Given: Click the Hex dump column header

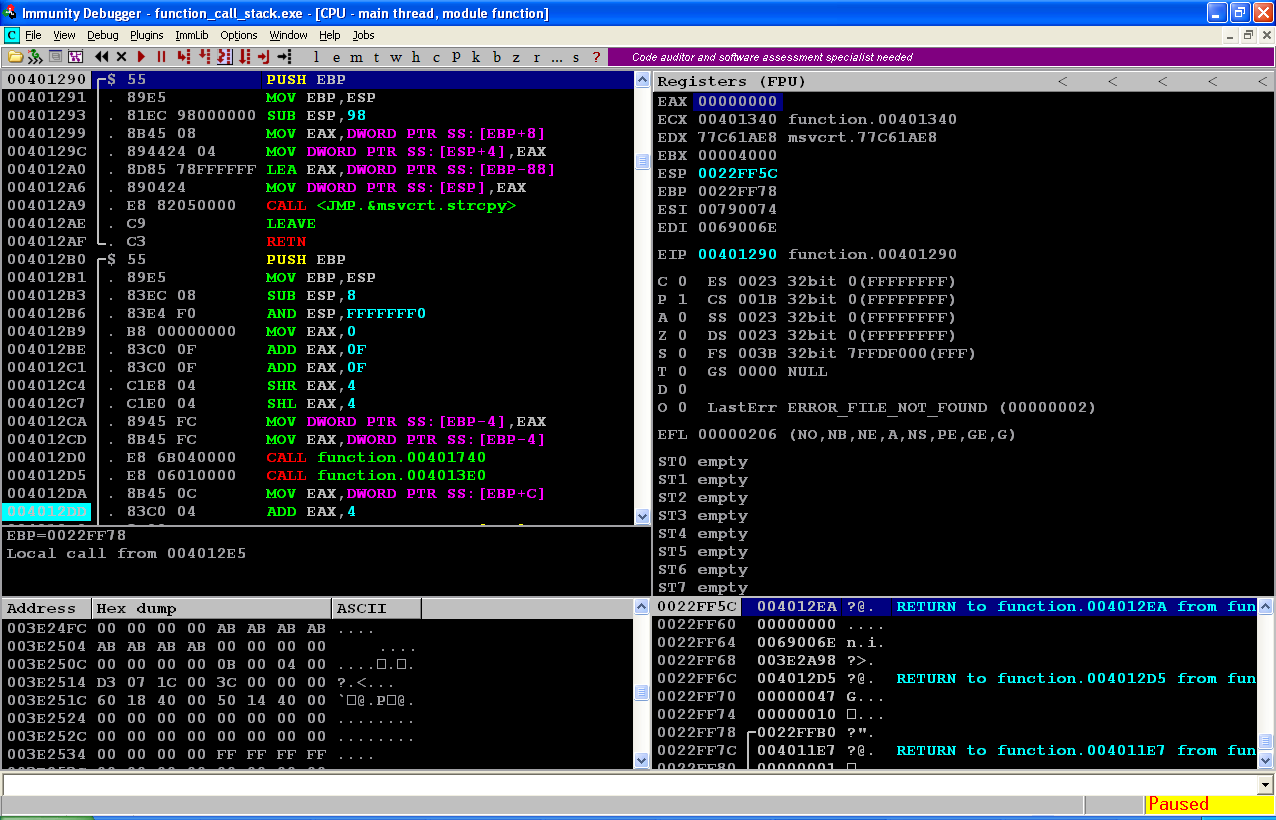Looking at the screenshot, I should click(212, 608).
